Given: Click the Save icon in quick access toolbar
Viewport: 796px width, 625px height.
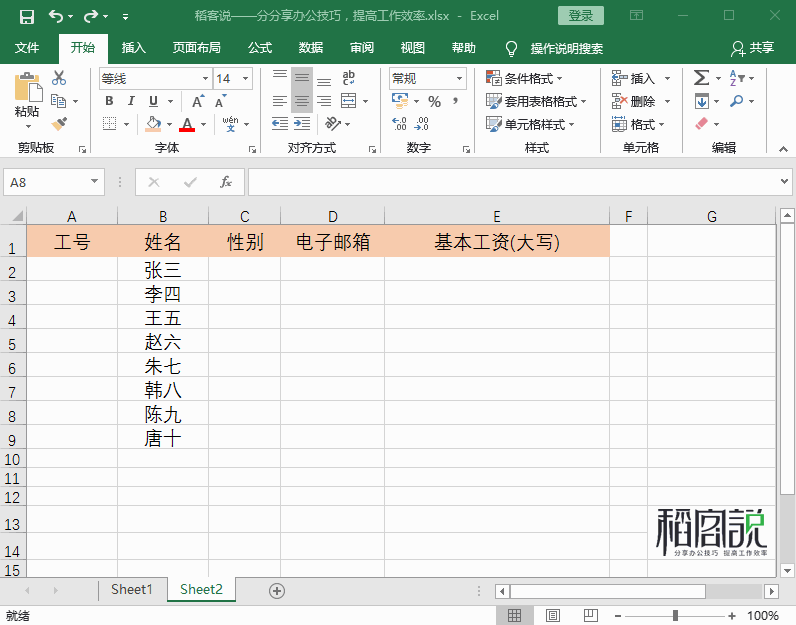Looking at the screenshot, I should coord(26,17).
